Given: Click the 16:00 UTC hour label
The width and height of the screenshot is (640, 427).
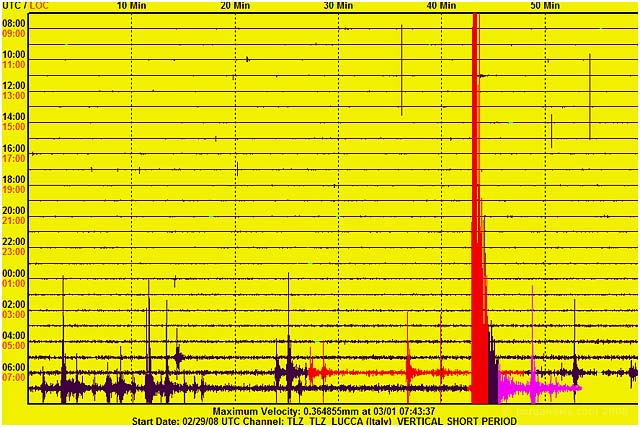Looking at the screenshot, I should point(14,148).
